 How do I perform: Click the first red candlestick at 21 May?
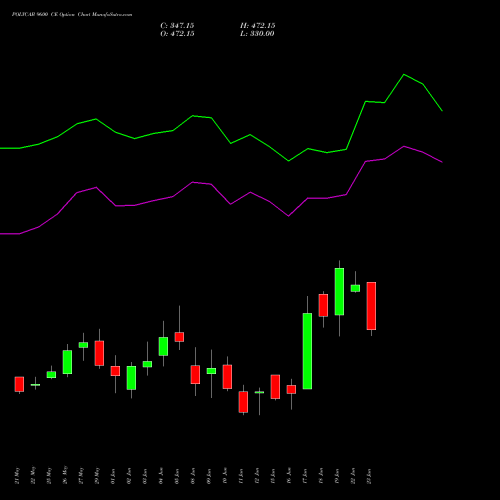[x=19, y=384]
